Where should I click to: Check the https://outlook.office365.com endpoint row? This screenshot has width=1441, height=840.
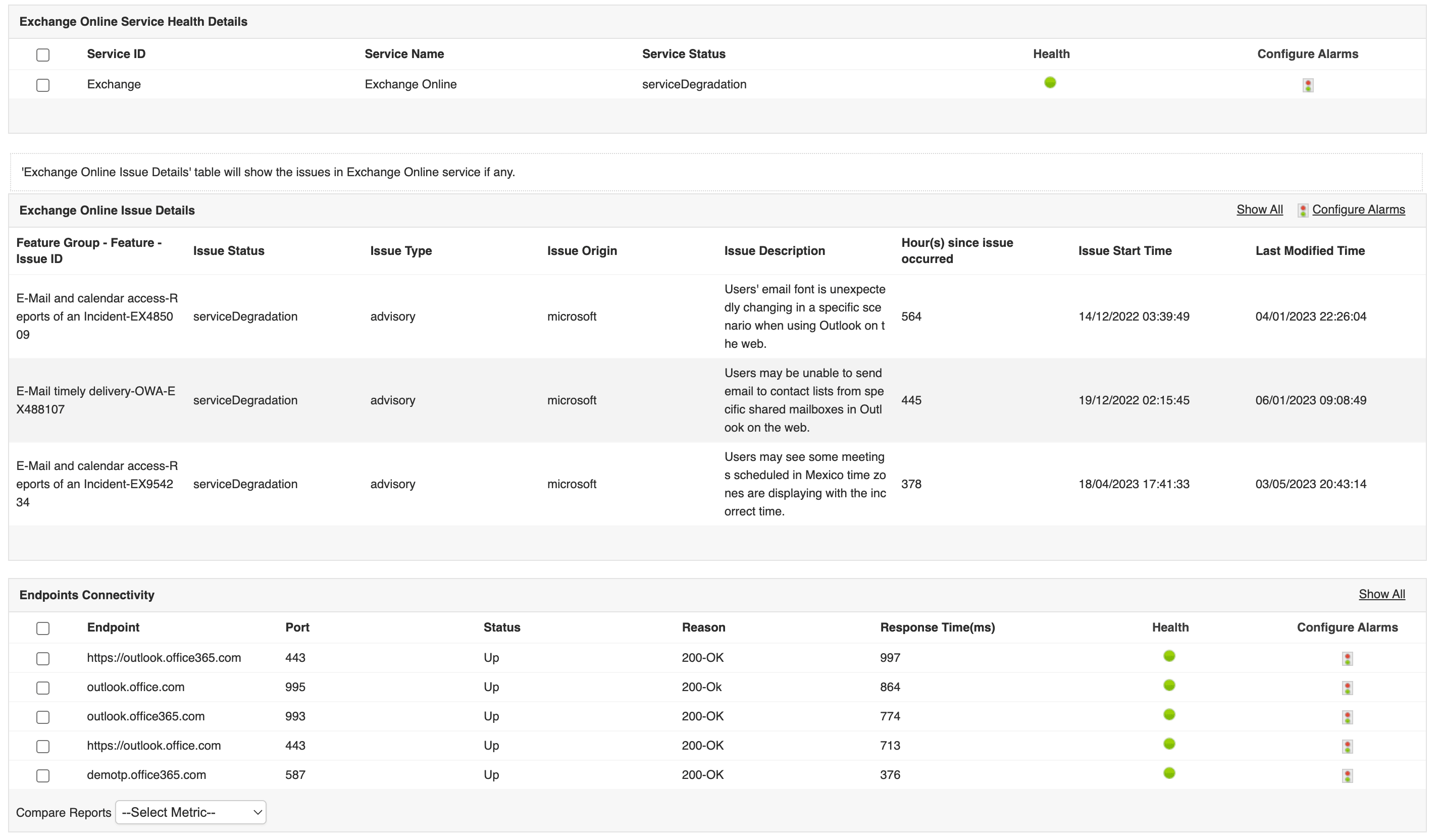pos(43,659)
